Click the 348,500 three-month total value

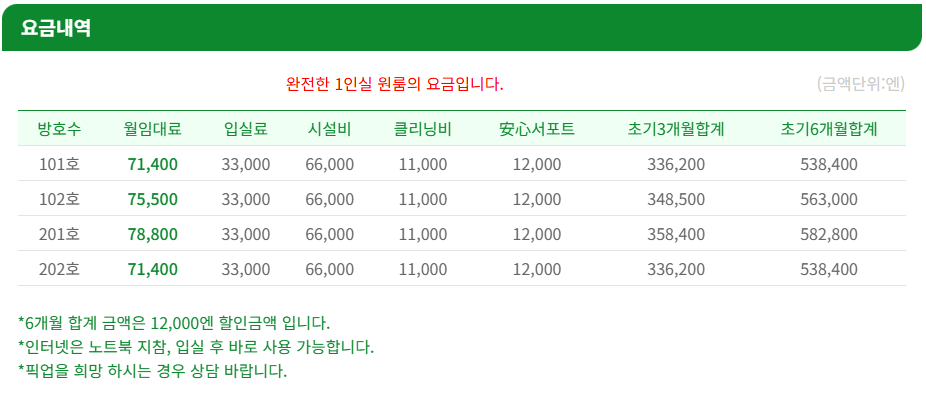tap(676, 199)
